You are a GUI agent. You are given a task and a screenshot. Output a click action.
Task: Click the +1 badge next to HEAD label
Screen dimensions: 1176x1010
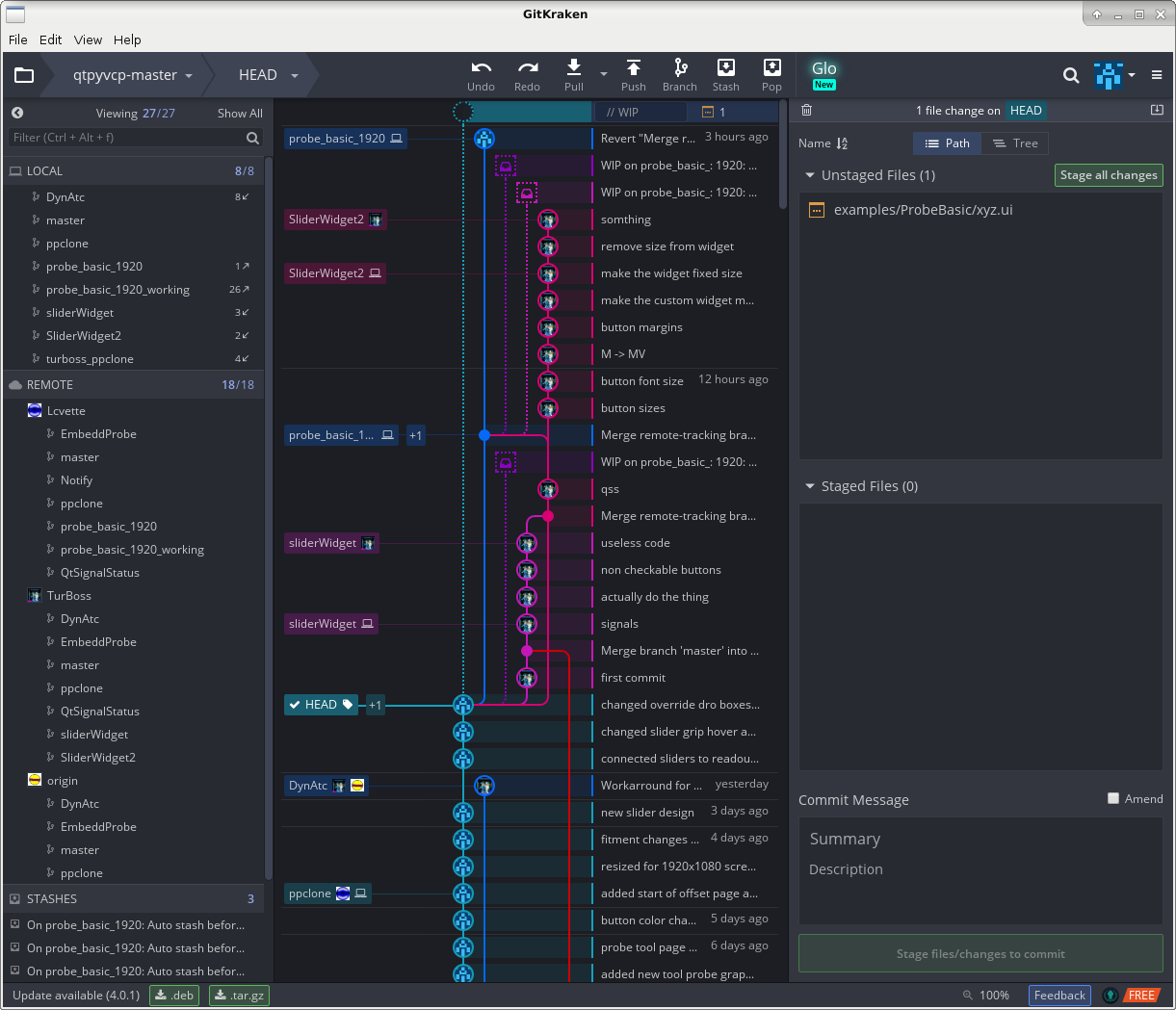[375, 705]
